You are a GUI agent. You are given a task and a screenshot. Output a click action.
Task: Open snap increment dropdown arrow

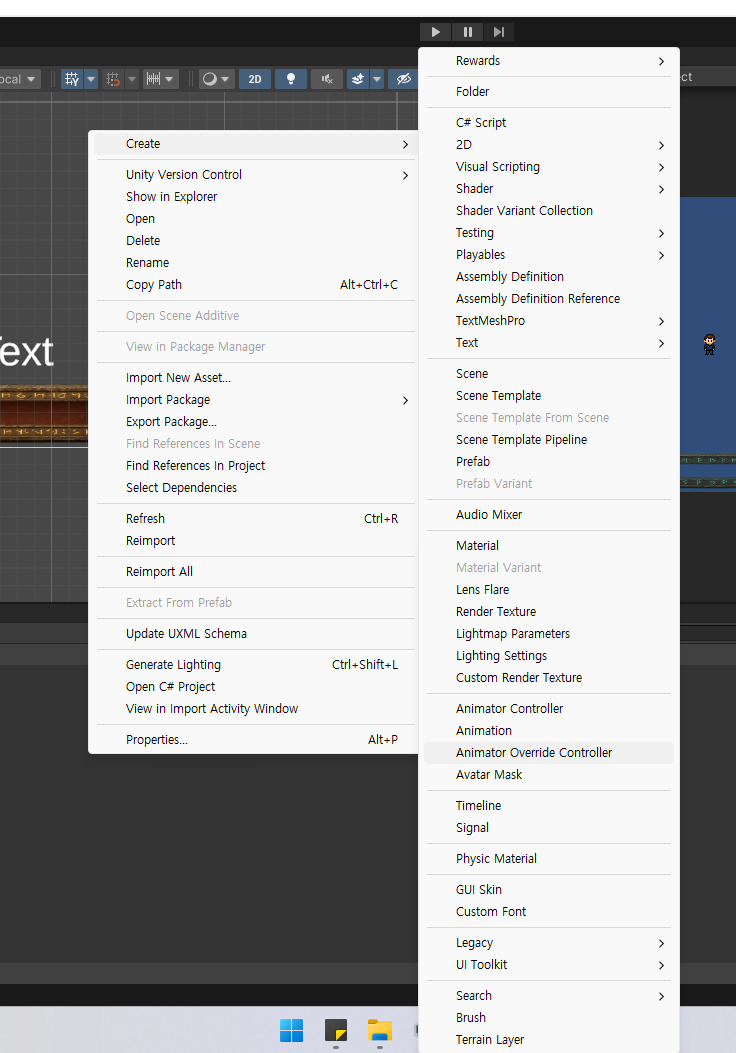(x=170, y=79)
